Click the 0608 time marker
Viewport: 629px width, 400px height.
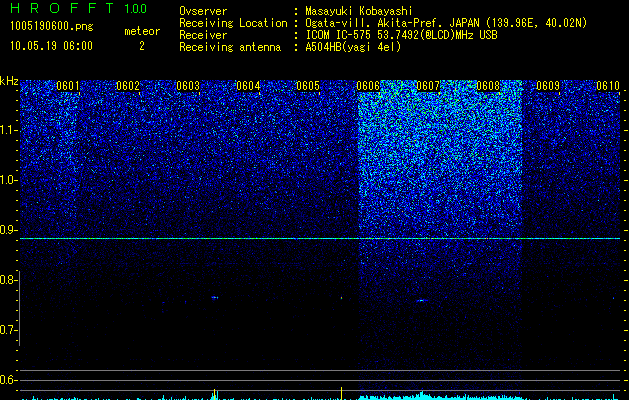(488, 86)
